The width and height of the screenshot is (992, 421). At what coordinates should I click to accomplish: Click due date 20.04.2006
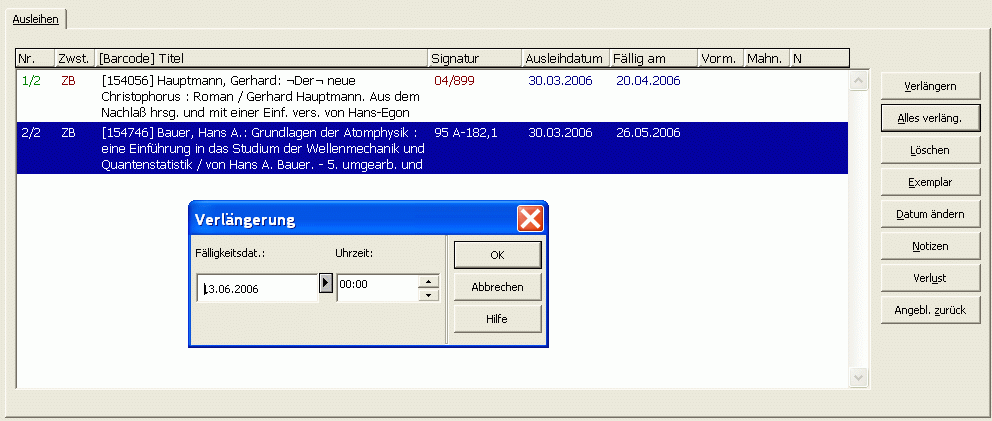(x=648, y=81)
